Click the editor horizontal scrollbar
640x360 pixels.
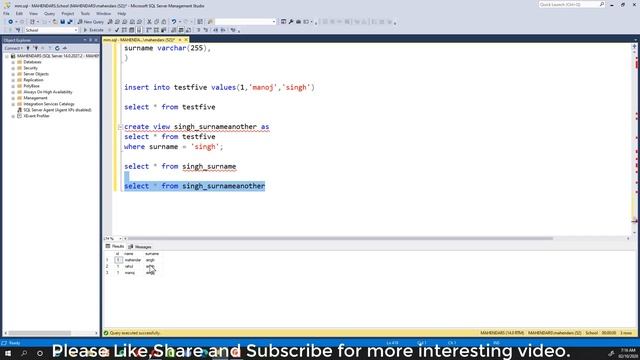coord(340,238)
